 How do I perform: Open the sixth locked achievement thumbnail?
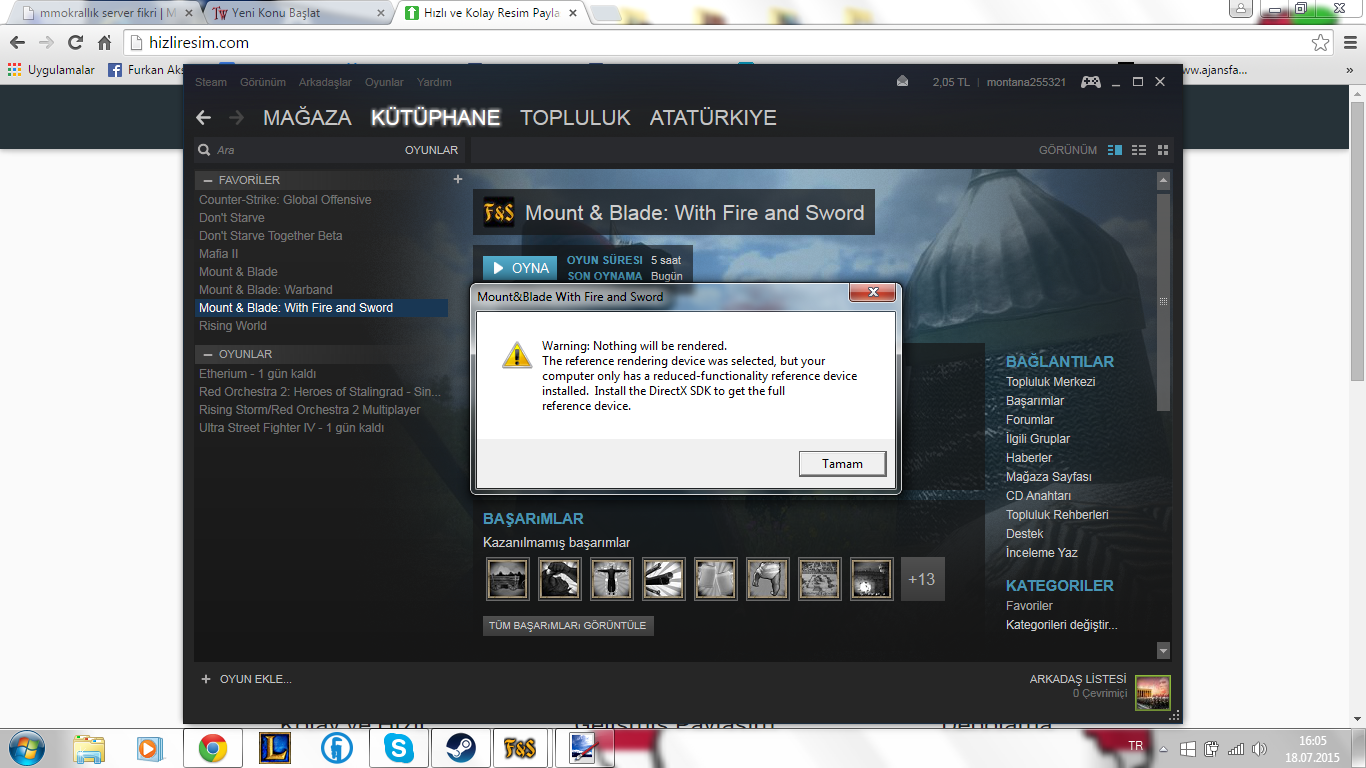[767, 578]
